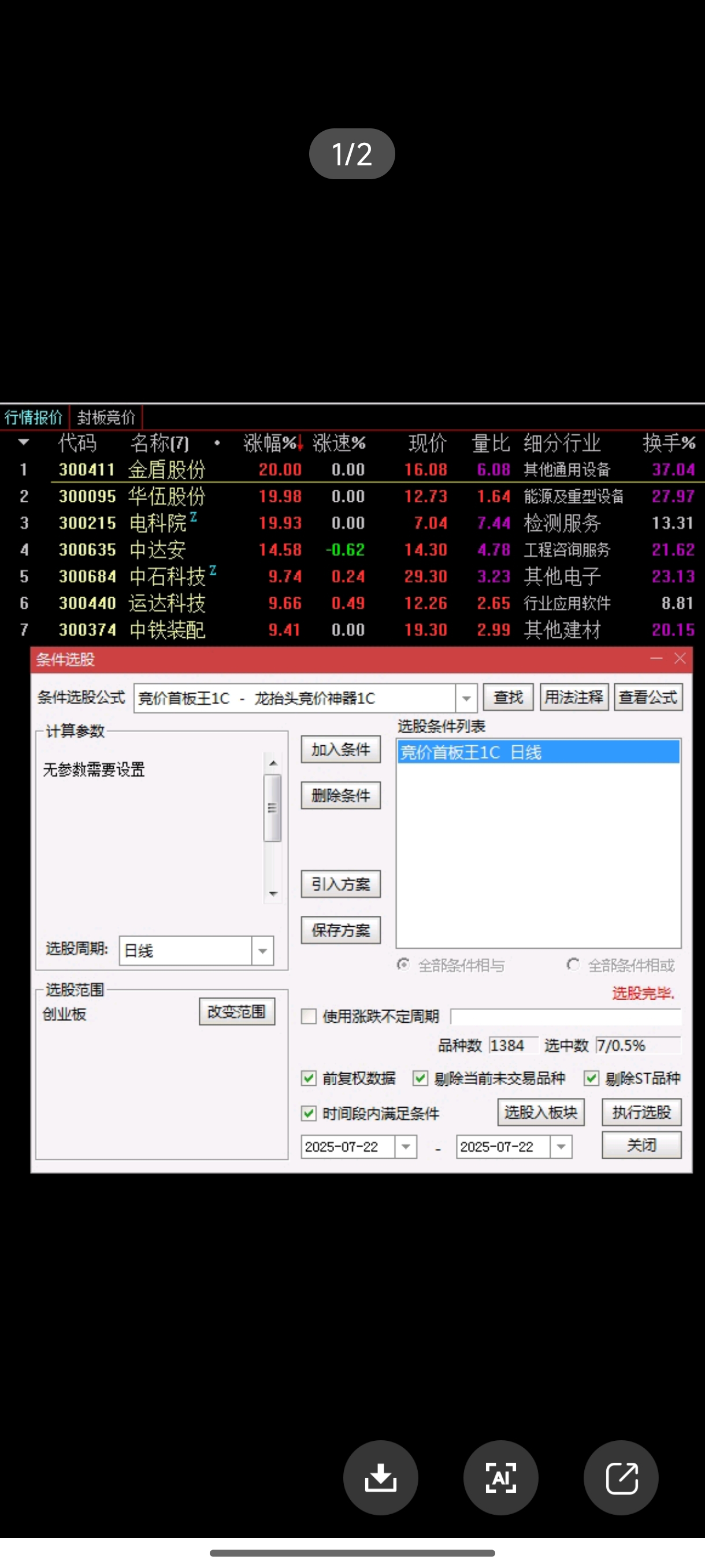Open the end date dropdown
Viewport: 705px width, 1568px height.
coord(561,1147)
